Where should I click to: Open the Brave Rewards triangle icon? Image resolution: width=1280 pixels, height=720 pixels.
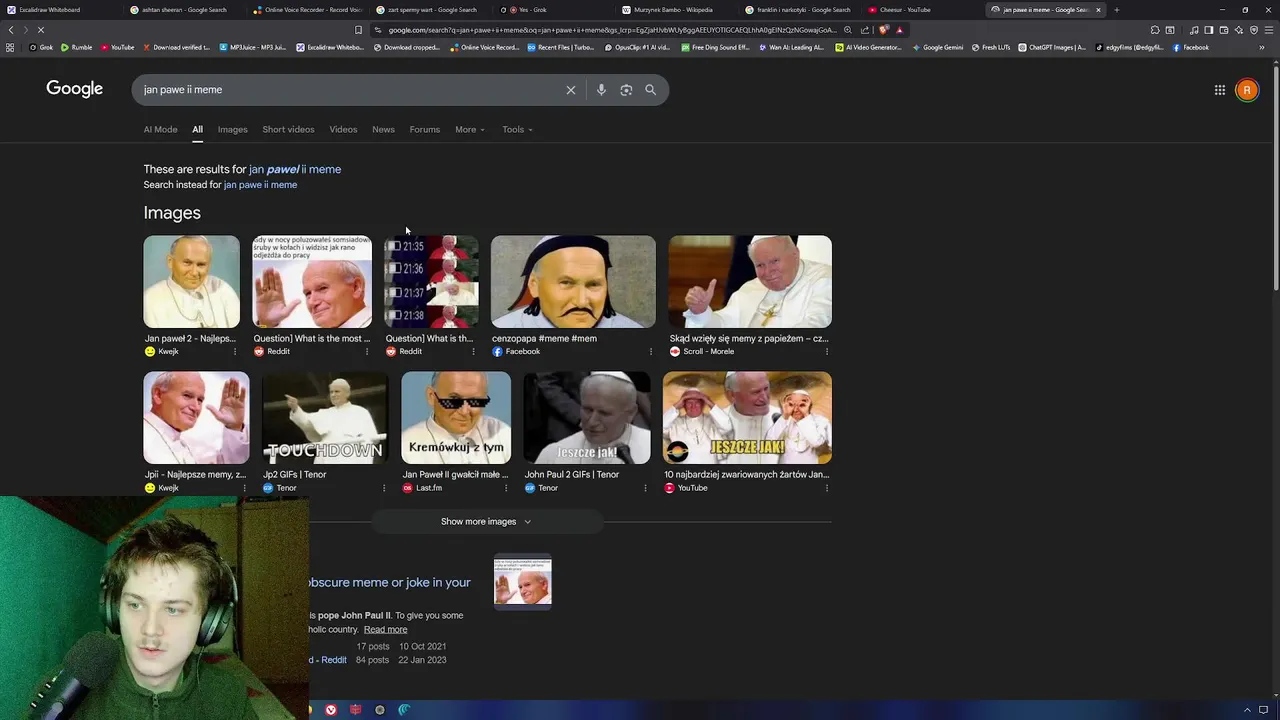point(899,30)
